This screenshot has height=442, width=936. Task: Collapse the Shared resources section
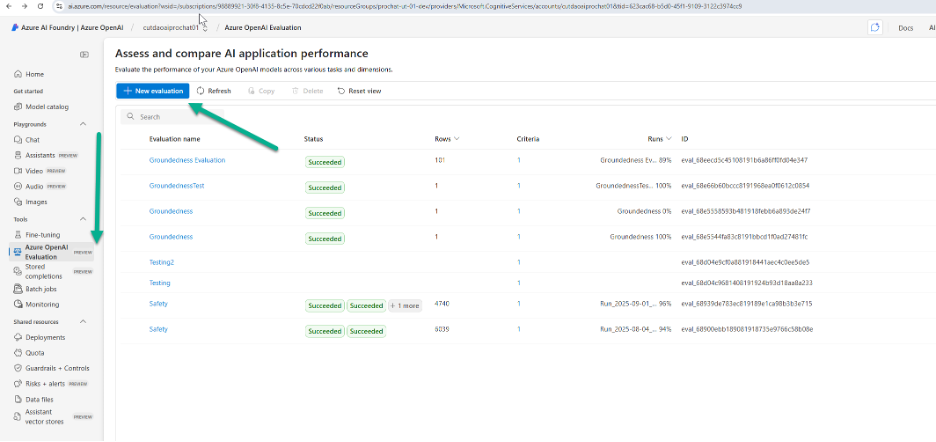[82, 322]
